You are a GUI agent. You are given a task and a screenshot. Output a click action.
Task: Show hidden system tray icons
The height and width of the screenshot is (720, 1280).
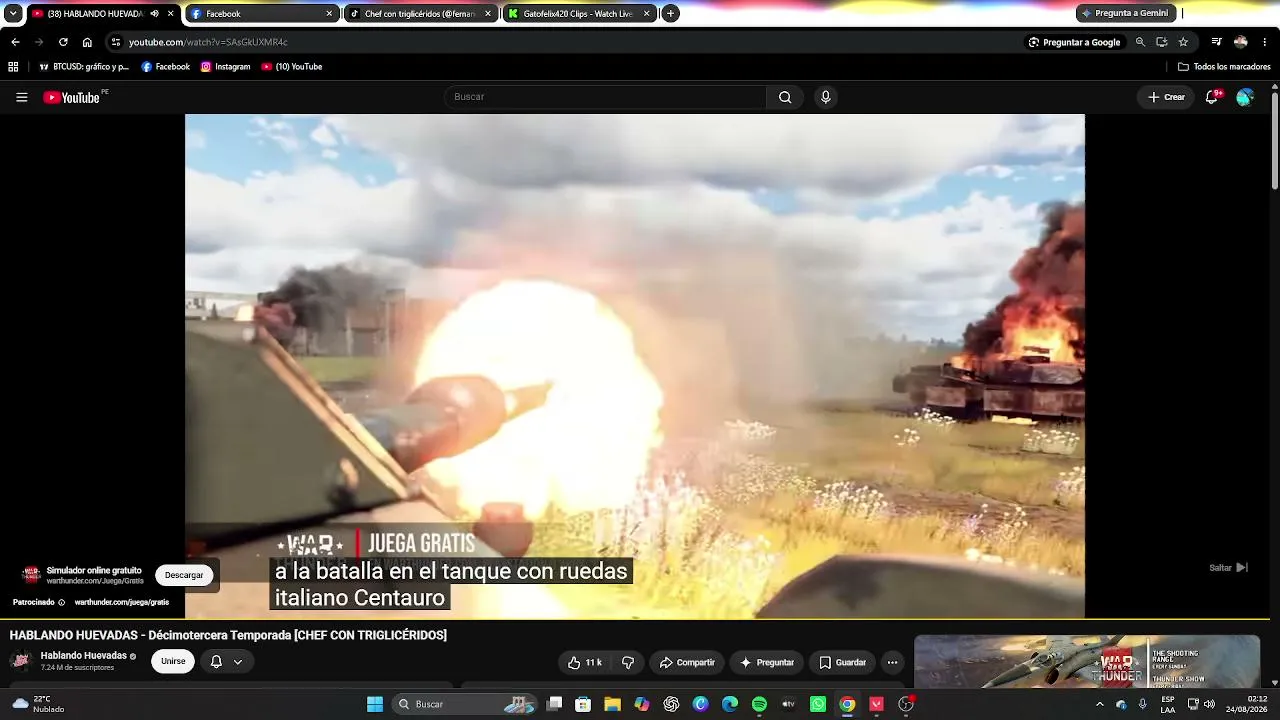(x=1100, y=704)
